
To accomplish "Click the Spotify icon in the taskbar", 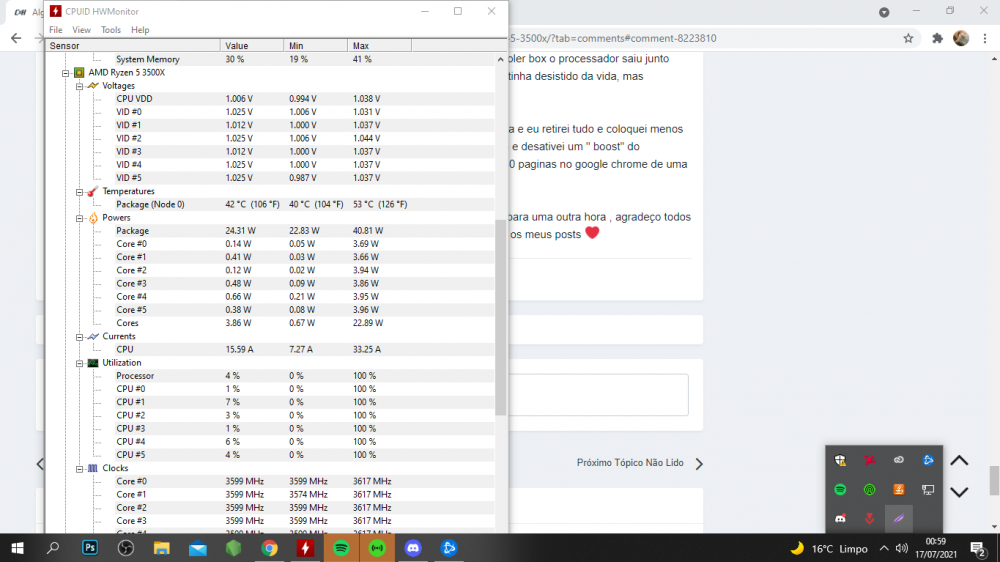I will 341,548.
